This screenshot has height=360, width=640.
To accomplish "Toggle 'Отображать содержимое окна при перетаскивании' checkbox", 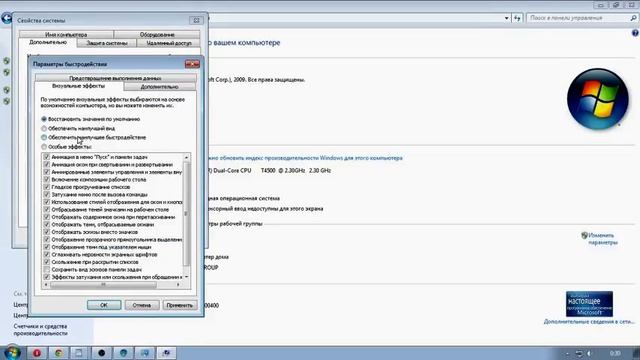I will pos(47,217).
